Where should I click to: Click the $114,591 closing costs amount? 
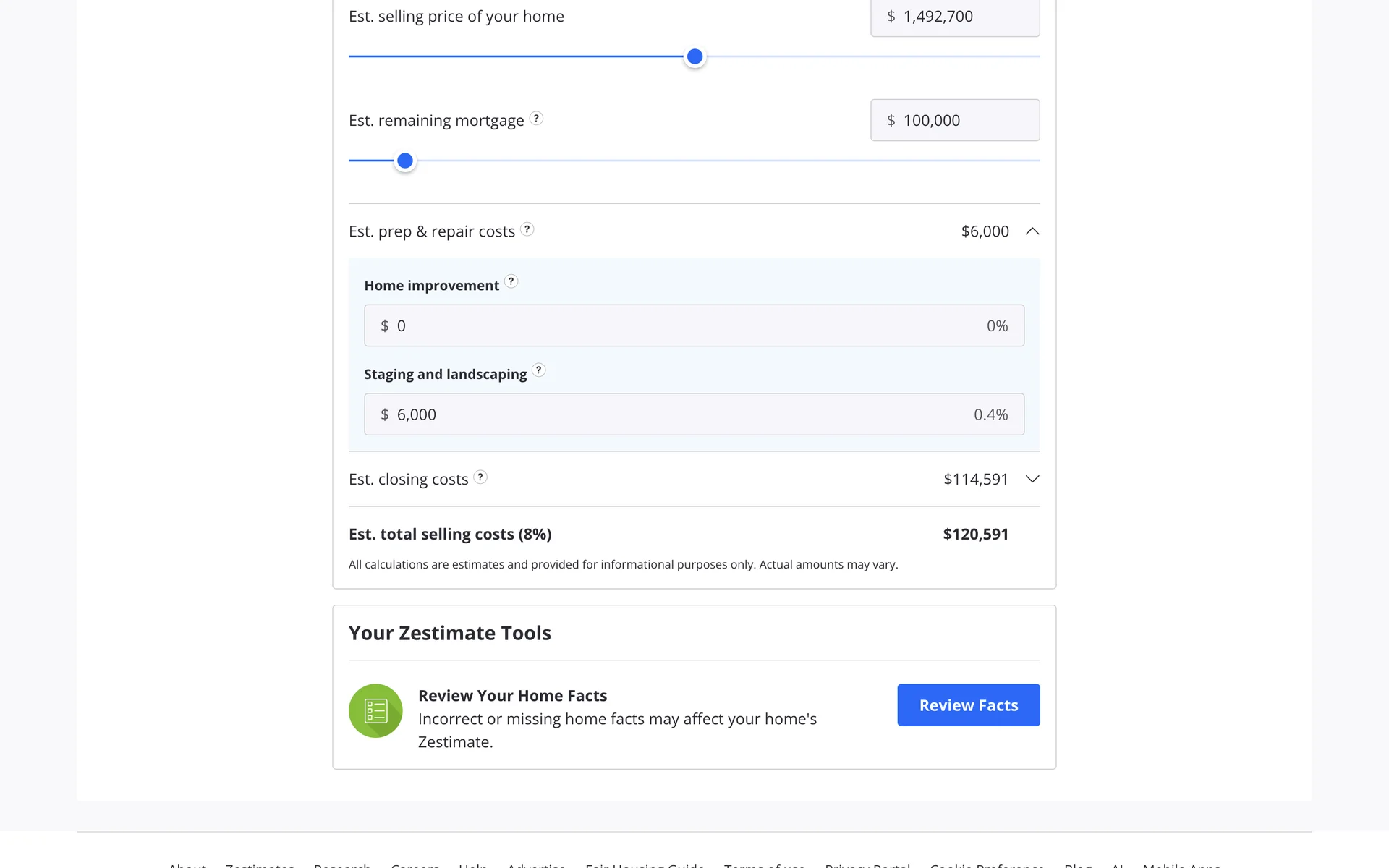coord(975,479)
